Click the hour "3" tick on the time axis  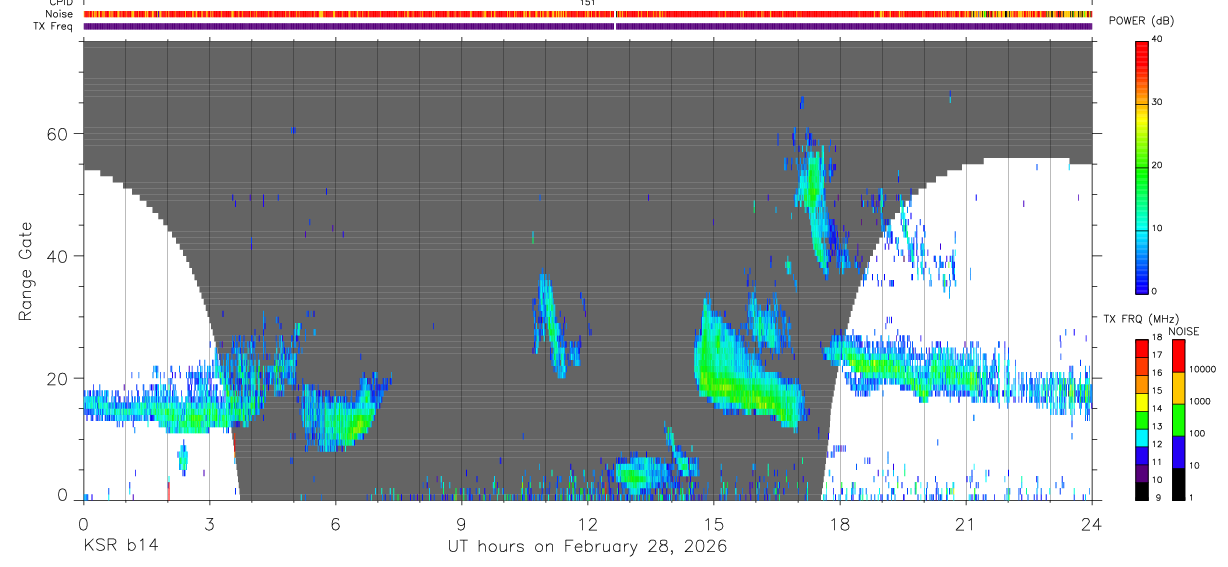point(209,524)
